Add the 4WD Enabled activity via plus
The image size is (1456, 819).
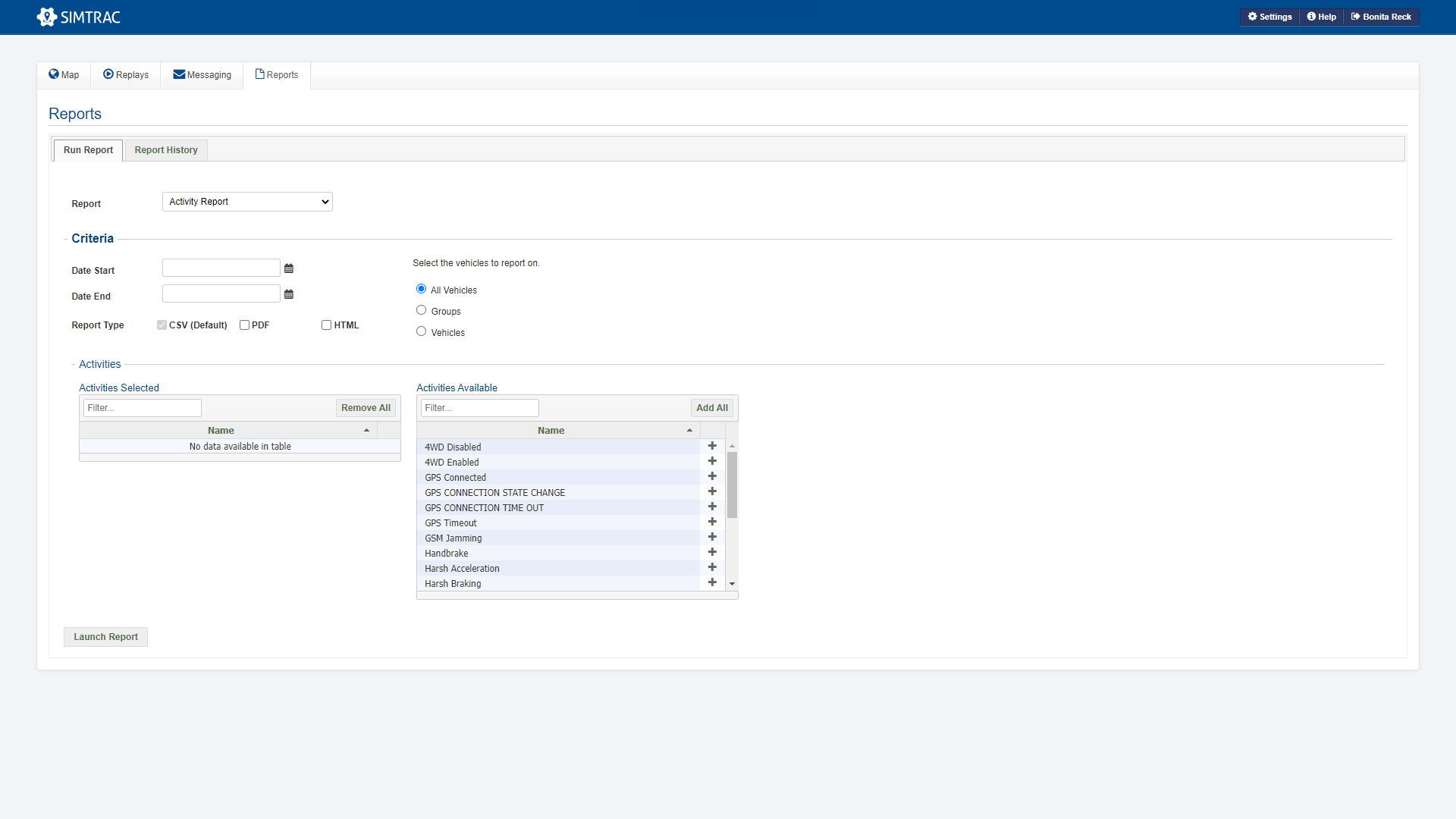pos(712,461)
